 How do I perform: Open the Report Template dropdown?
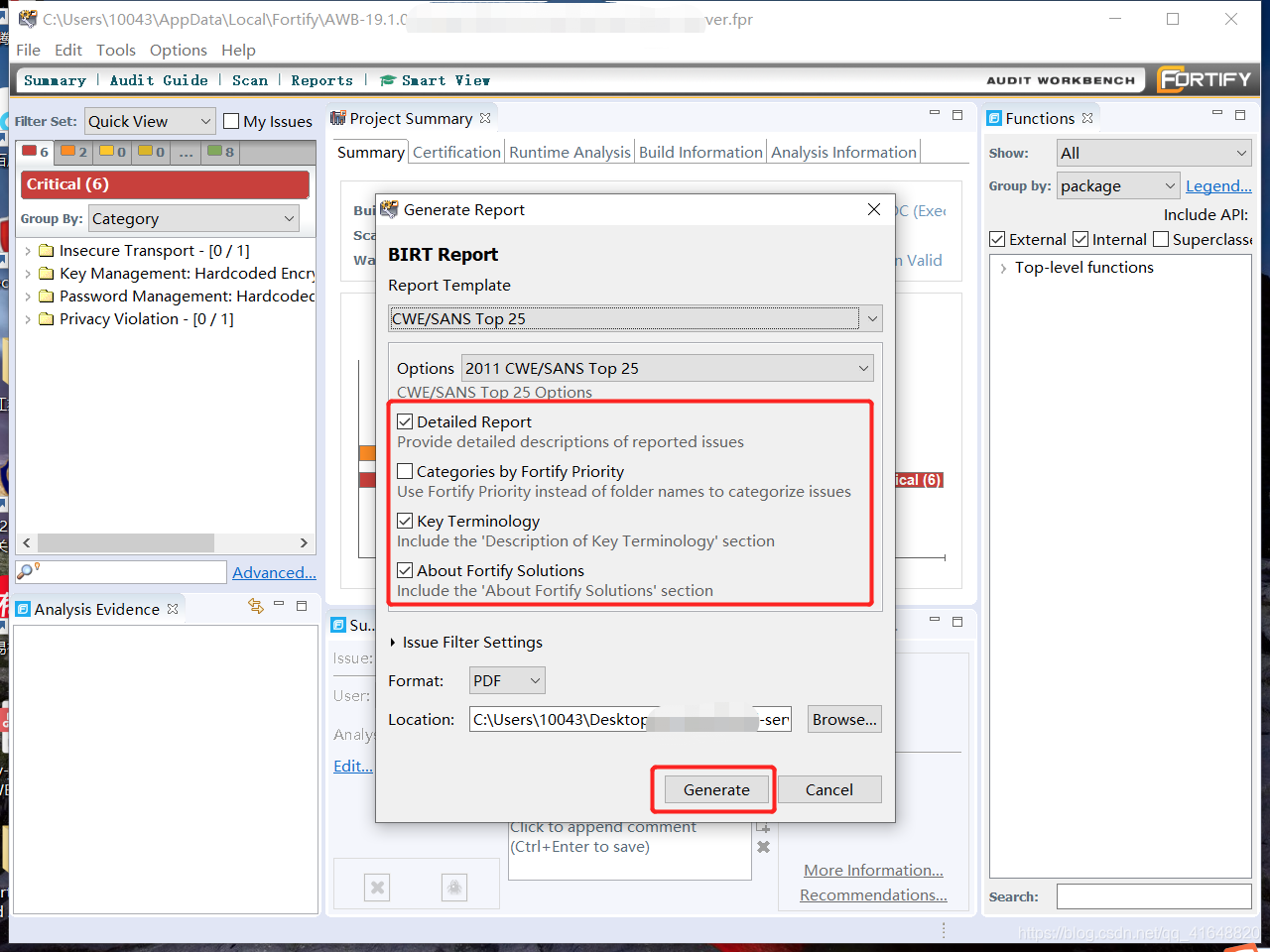pos(635,318)
